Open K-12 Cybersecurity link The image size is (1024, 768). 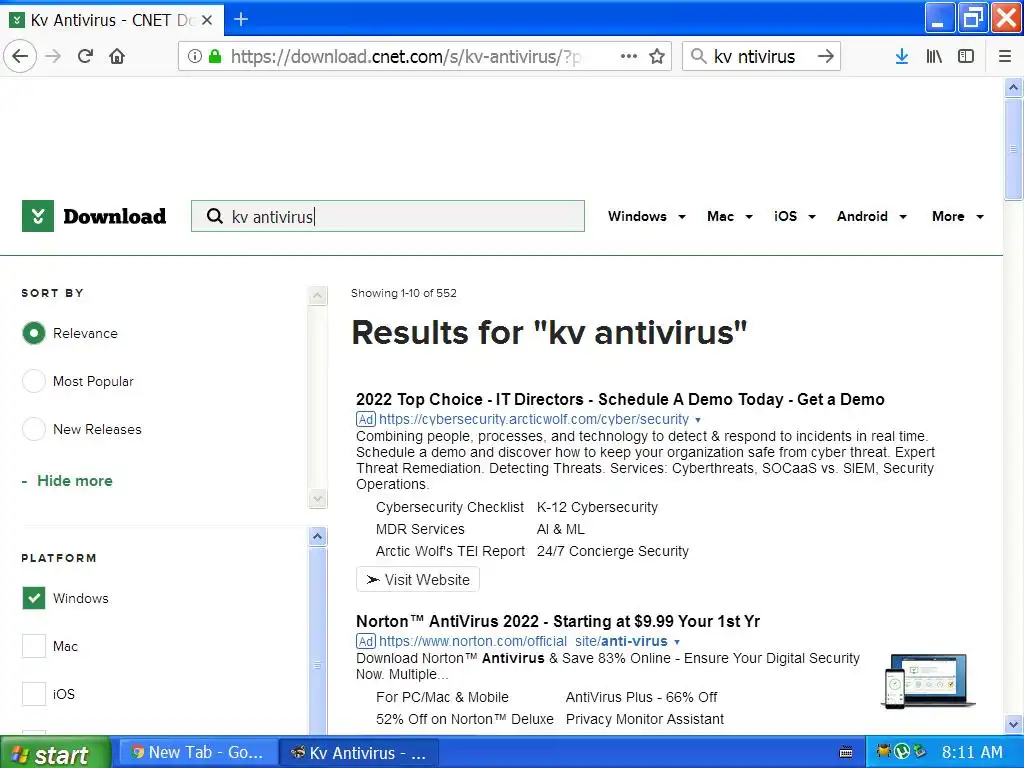[x=597, y=507]
